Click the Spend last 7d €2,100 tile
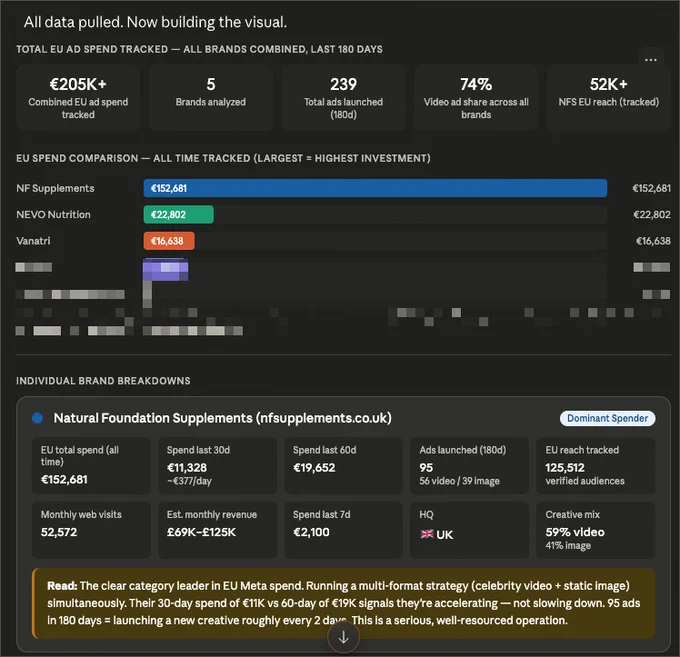The width and height of the screenshot is (680, 657). [343, 530]
